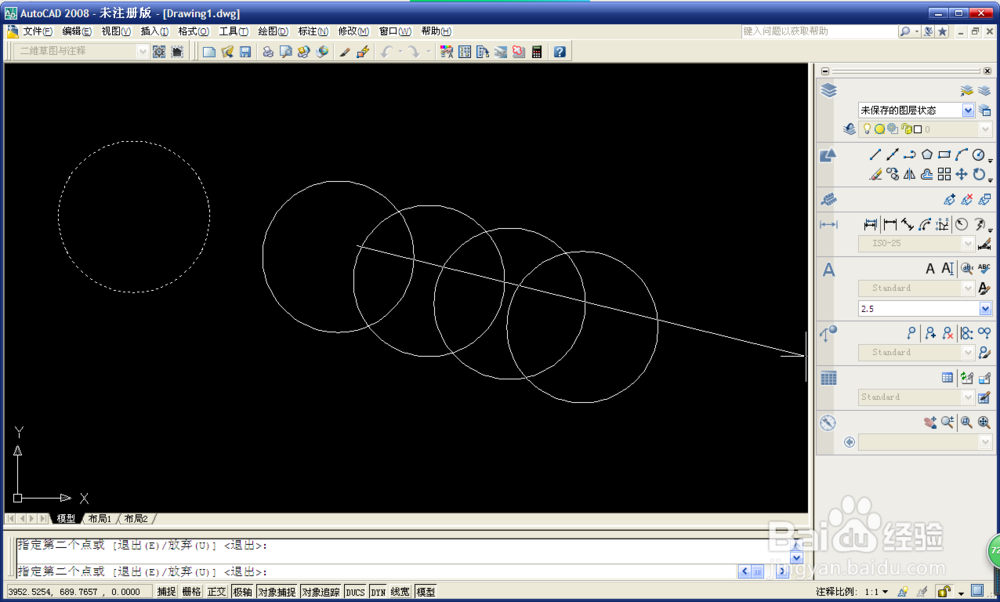
Task: Toggle DUCS in status bar
Action: click(355, 592)
